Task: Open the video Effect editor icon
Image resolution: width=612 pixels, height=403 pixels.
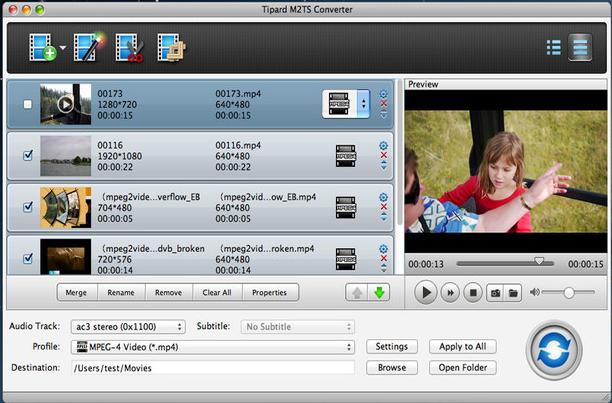Action: click(90, 47)
